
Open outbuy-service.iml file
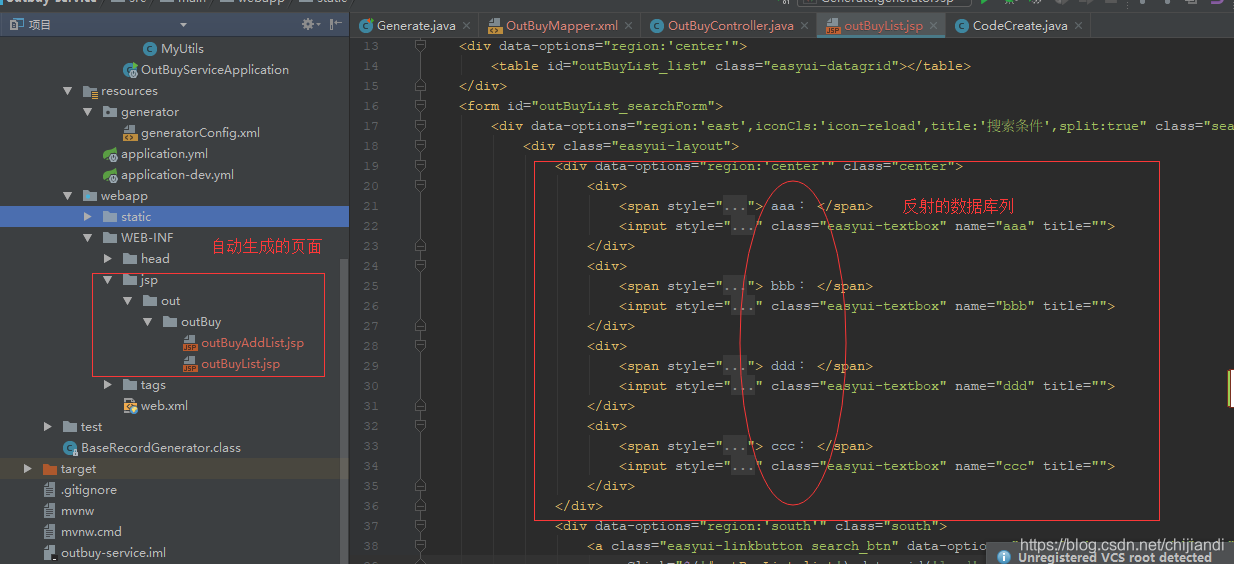tap(114, 553)
